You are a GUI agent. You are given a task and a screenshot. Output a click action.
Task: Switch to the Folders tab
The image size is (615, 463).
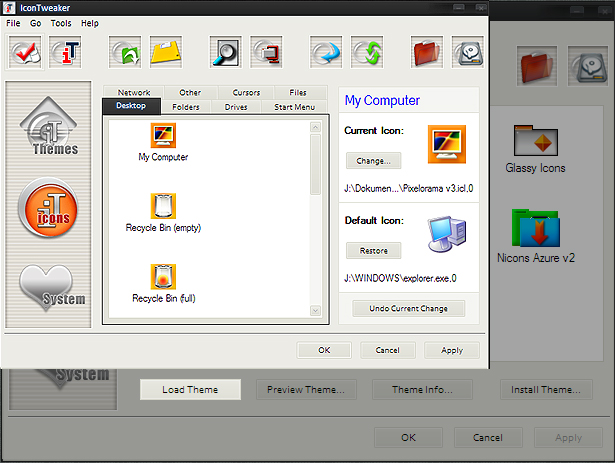point(186,107)
